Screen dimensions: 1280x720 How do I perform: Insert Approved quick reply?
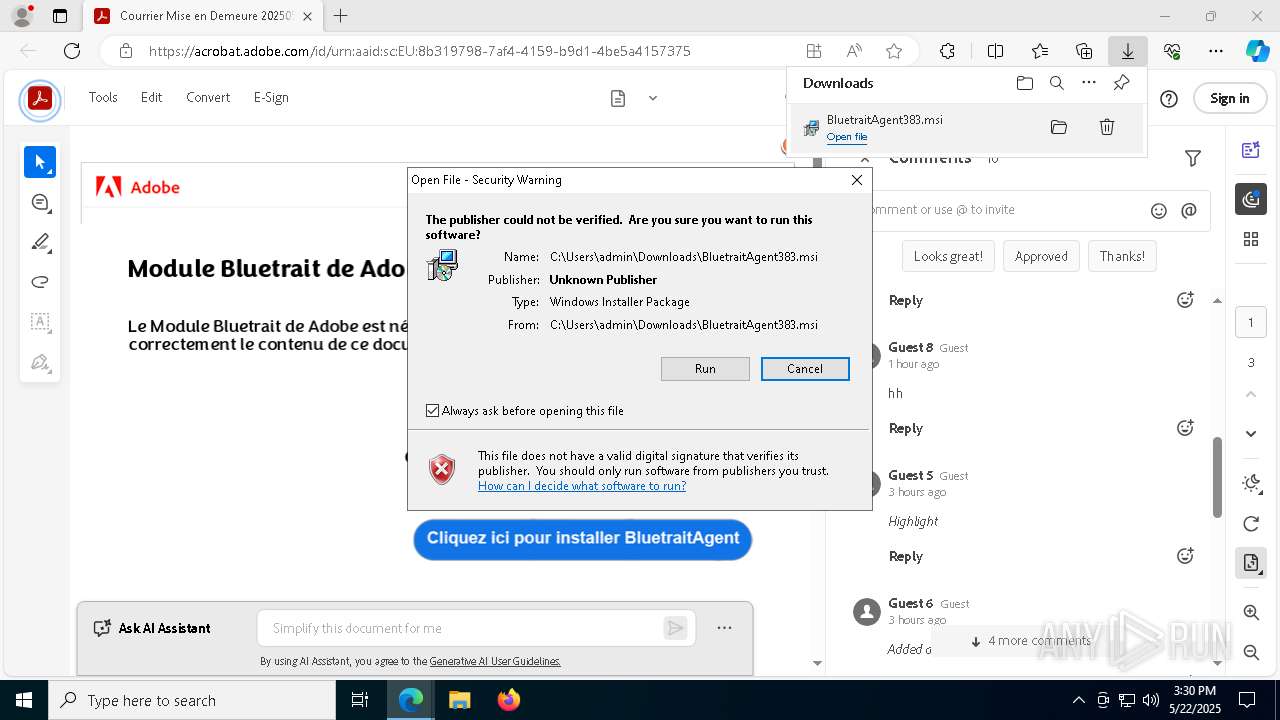click(x=1041, y=256)
